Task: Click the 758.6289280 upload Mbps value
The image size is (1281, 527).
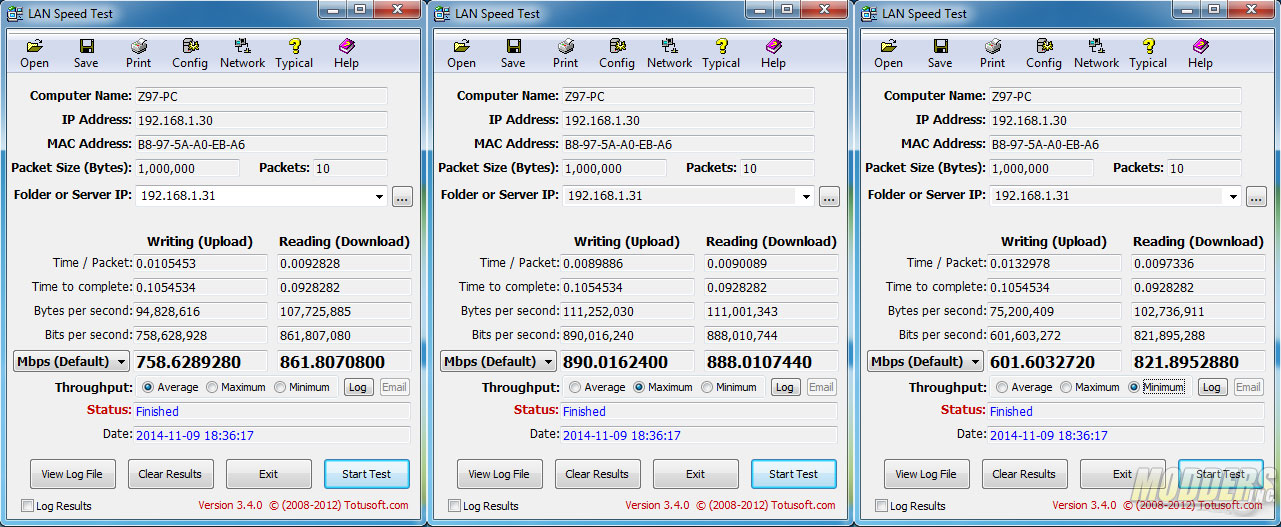Action: pyautogui.click(x=203, y=362)
